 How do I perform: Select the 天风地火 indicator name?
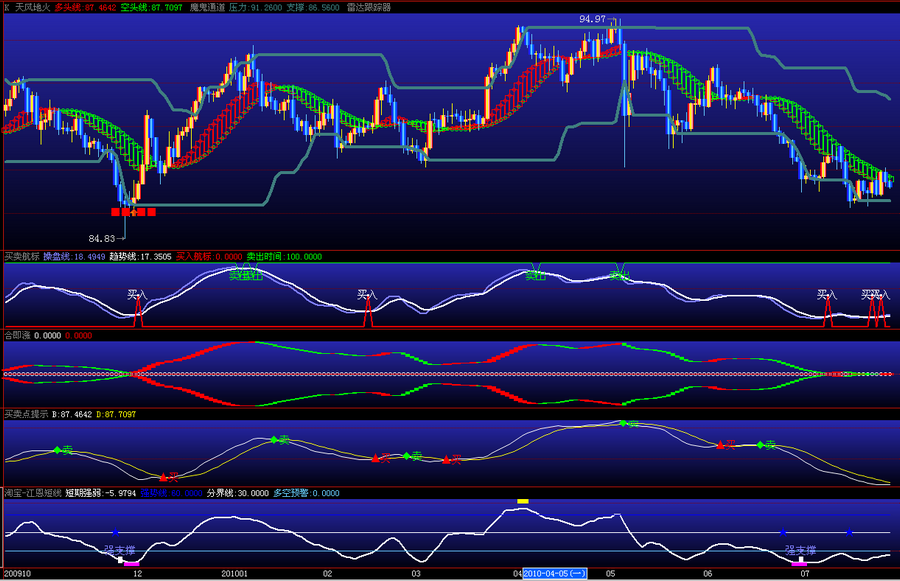coord(33,7)
